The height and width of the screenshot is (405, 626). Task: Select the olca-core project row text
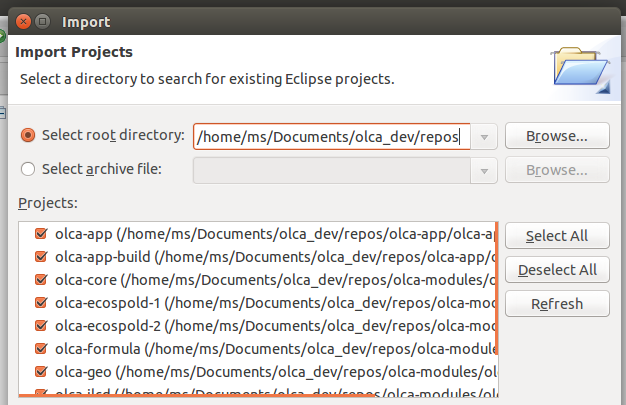275,280
